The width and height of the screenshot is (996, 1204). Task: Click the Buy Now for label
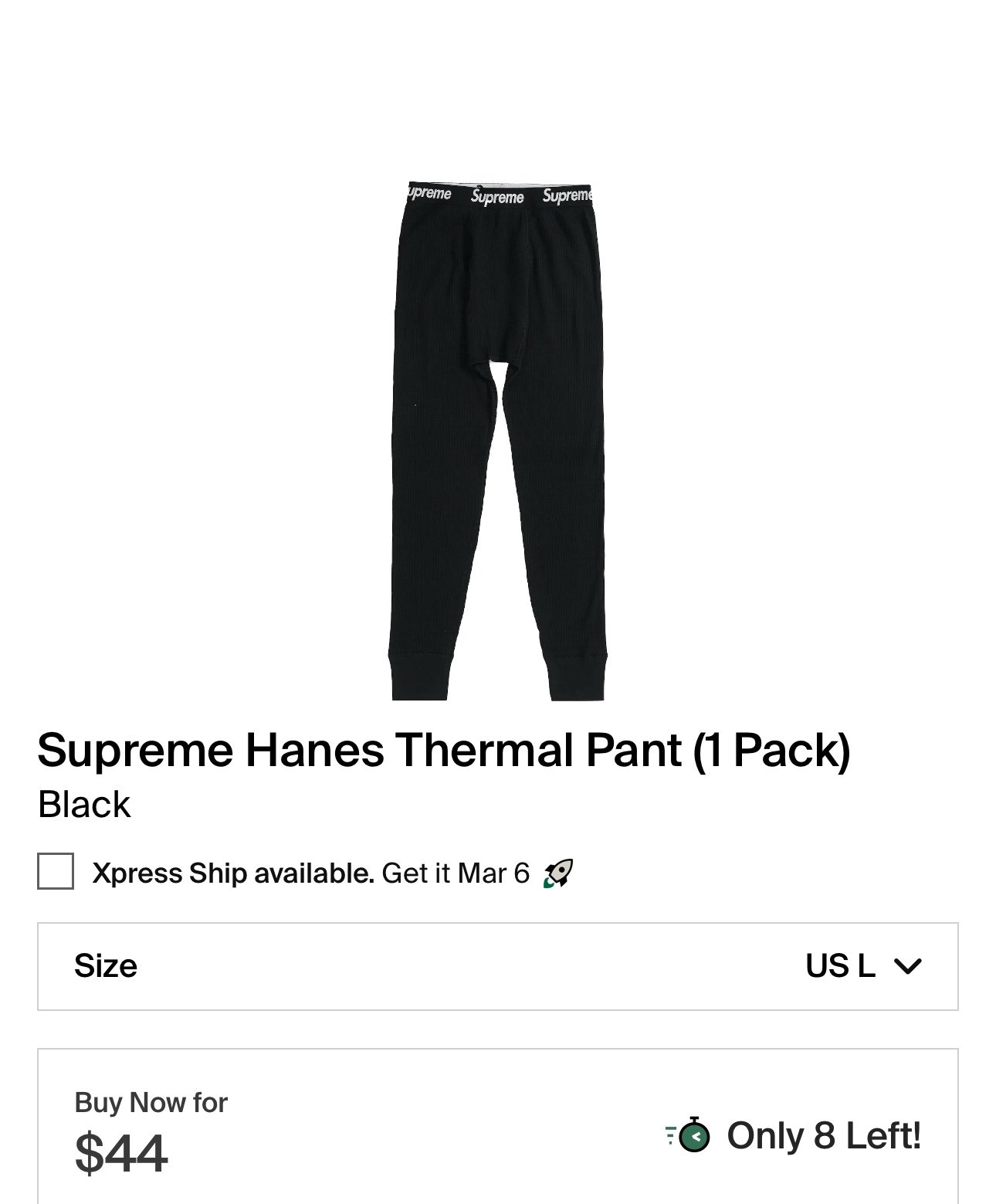151,1102
